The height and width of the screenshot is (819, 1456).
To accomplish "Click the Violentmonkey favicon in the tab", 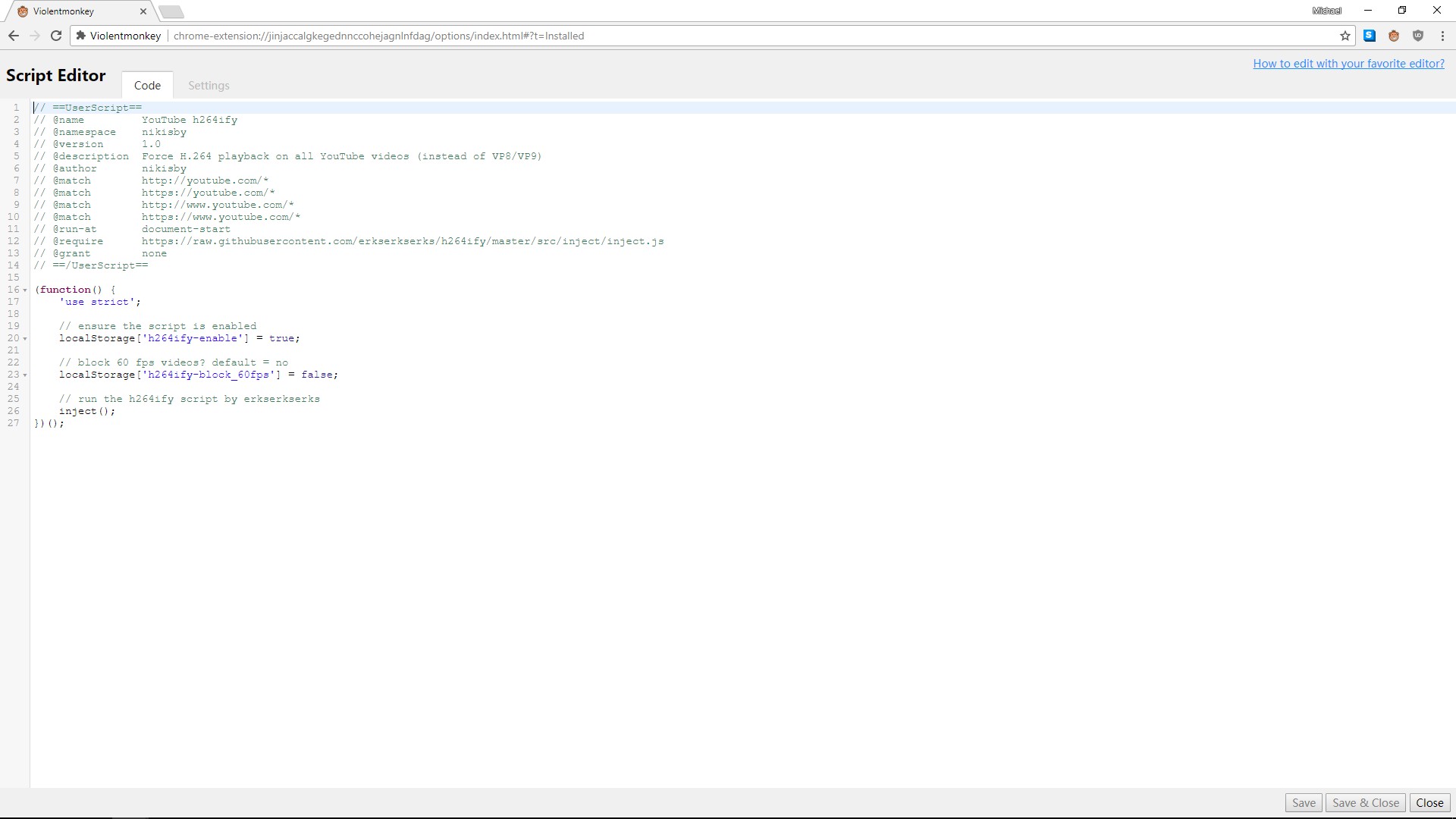I will 22,11.
